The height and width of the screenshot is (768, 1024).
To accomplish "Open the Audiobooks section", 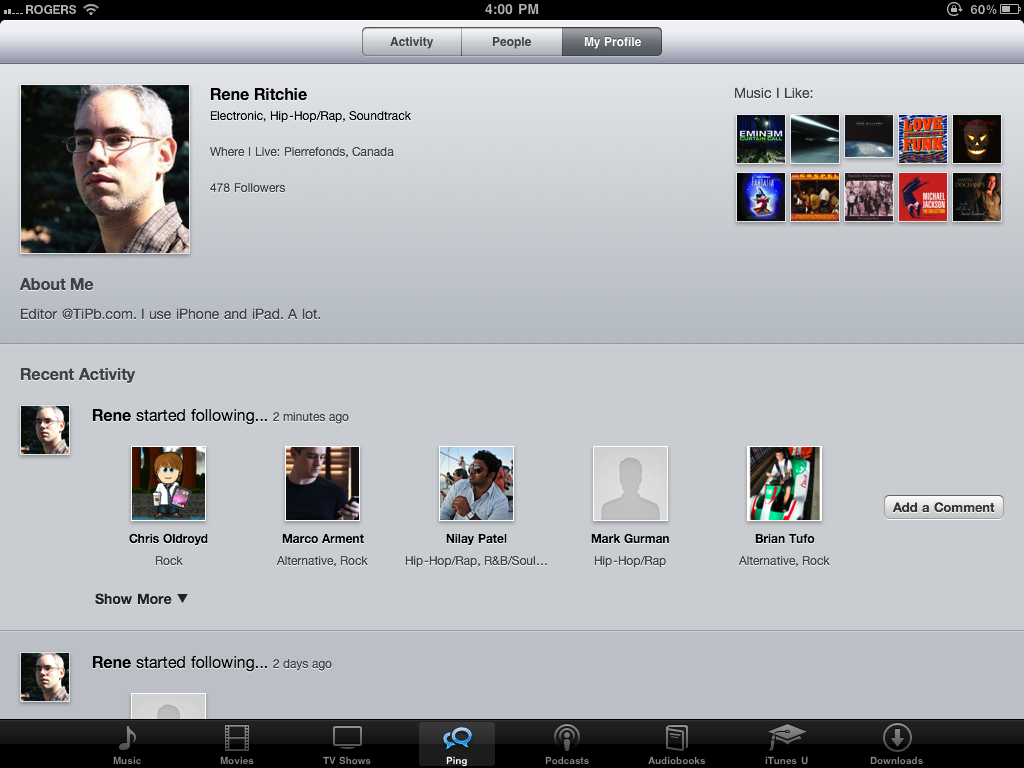I will [677, 744].
